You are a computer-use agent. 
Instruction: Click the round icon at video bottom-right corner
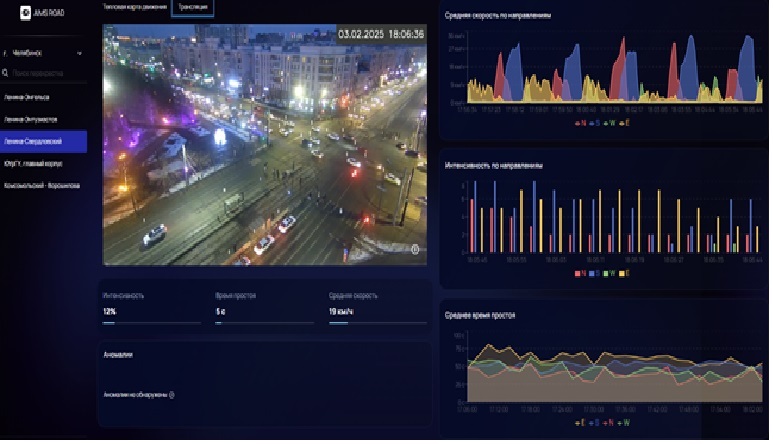tap(415, 249)
